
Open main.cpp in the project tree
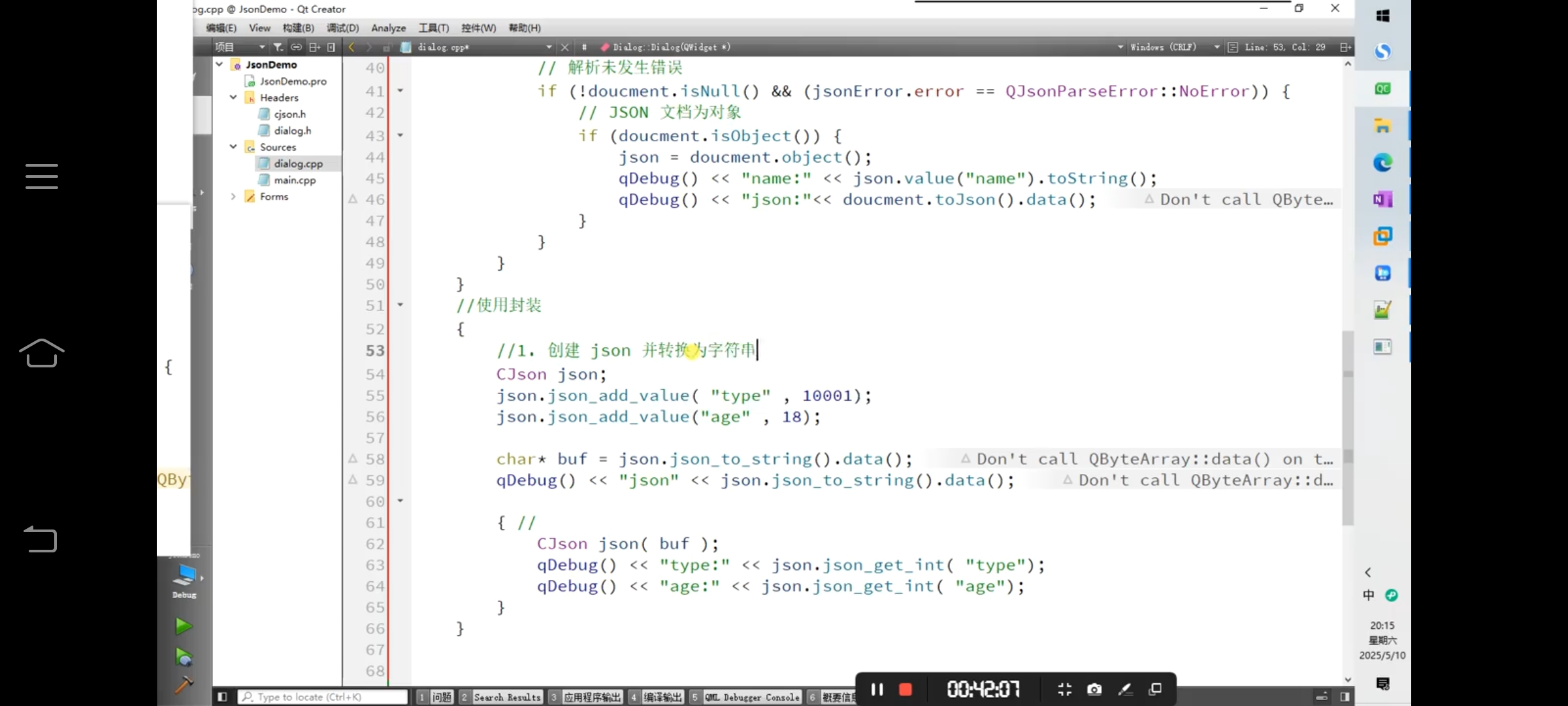tap(295, 180)
